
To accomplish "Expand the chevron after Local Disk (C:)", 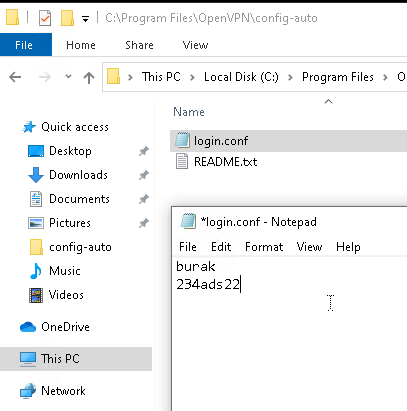I will 290,77.
